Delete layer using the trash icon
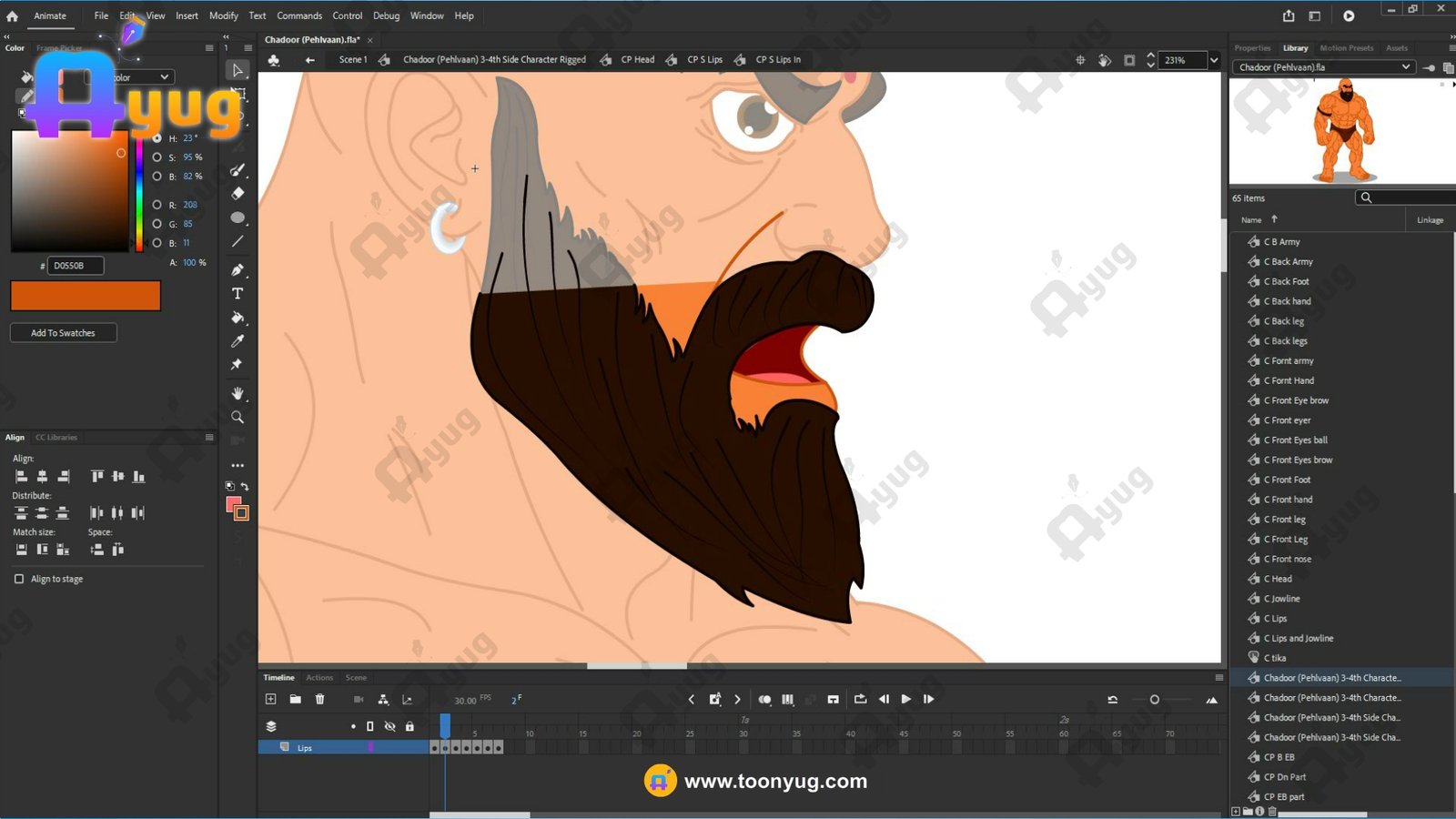The height and width of the screenshot is (819, 1456). point(319,699)
